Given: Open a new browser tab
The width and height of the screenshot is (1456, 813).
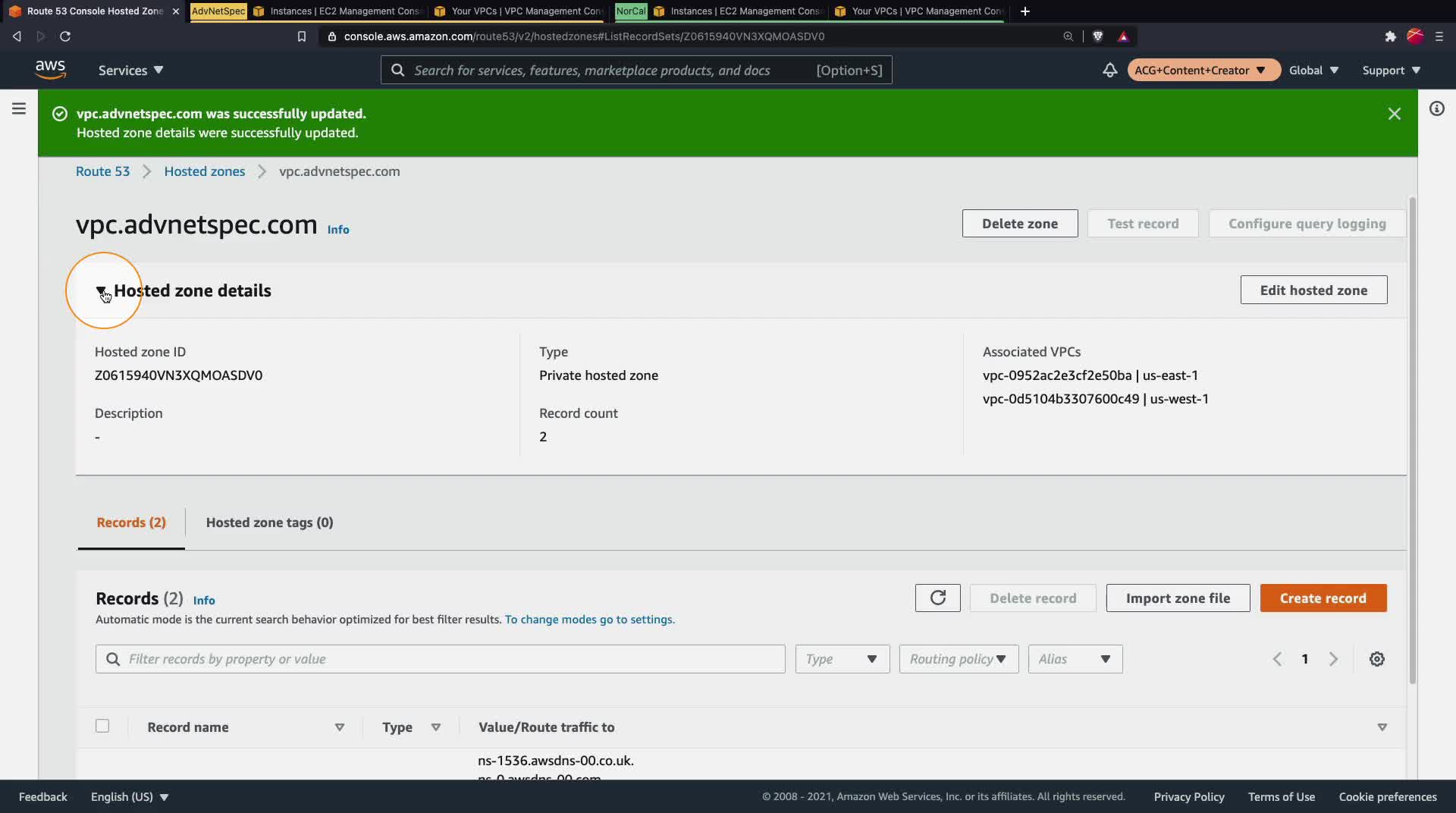Looking at the screenshot, I should point(1025,11).
